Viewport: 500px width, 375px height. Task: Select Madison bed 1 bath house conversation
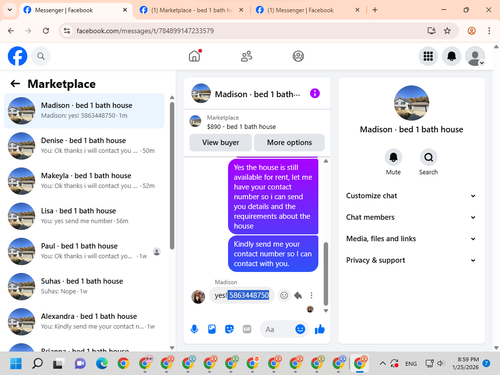84,111
